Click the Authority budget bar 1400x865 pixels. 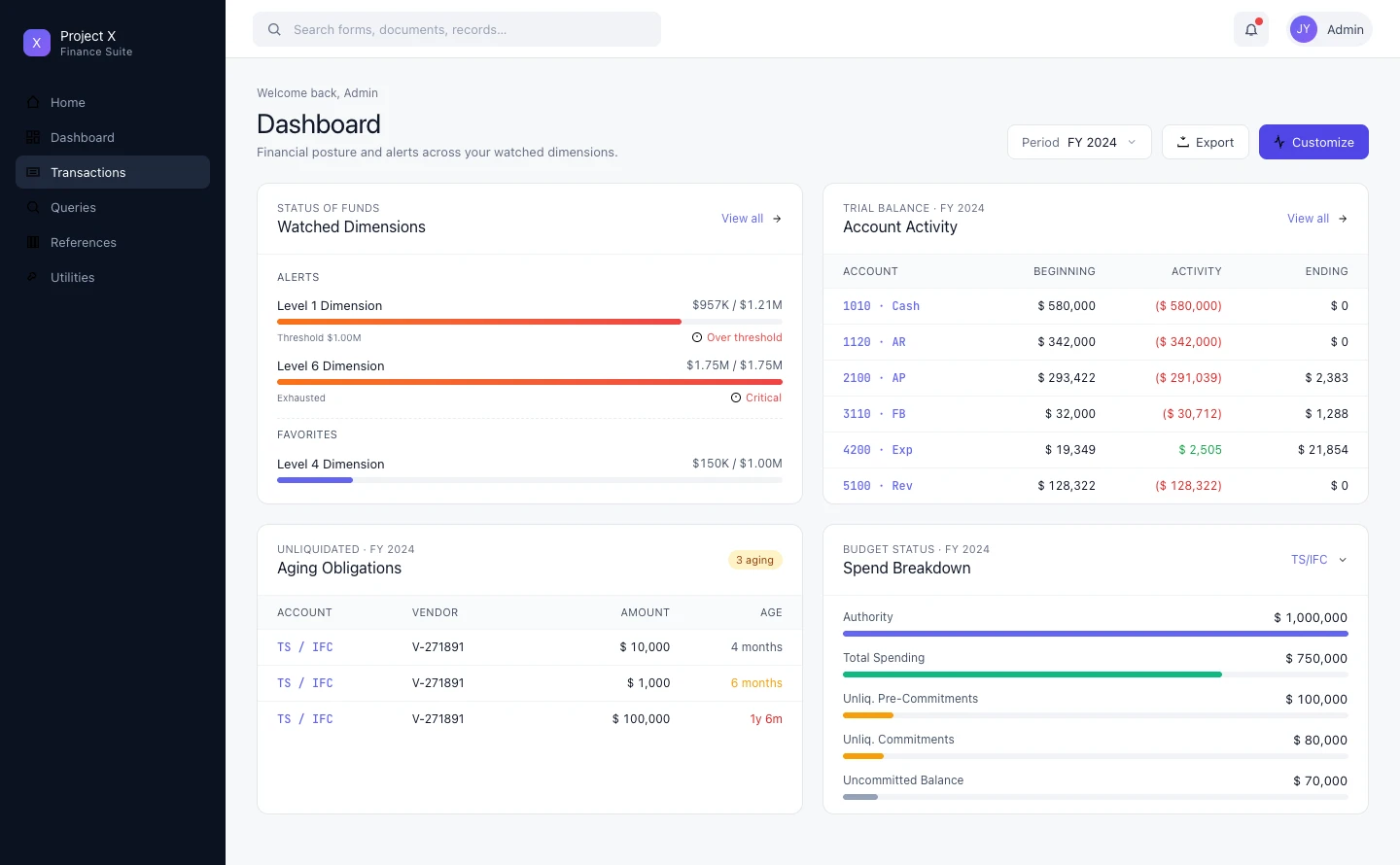[x=1096, y=634]
